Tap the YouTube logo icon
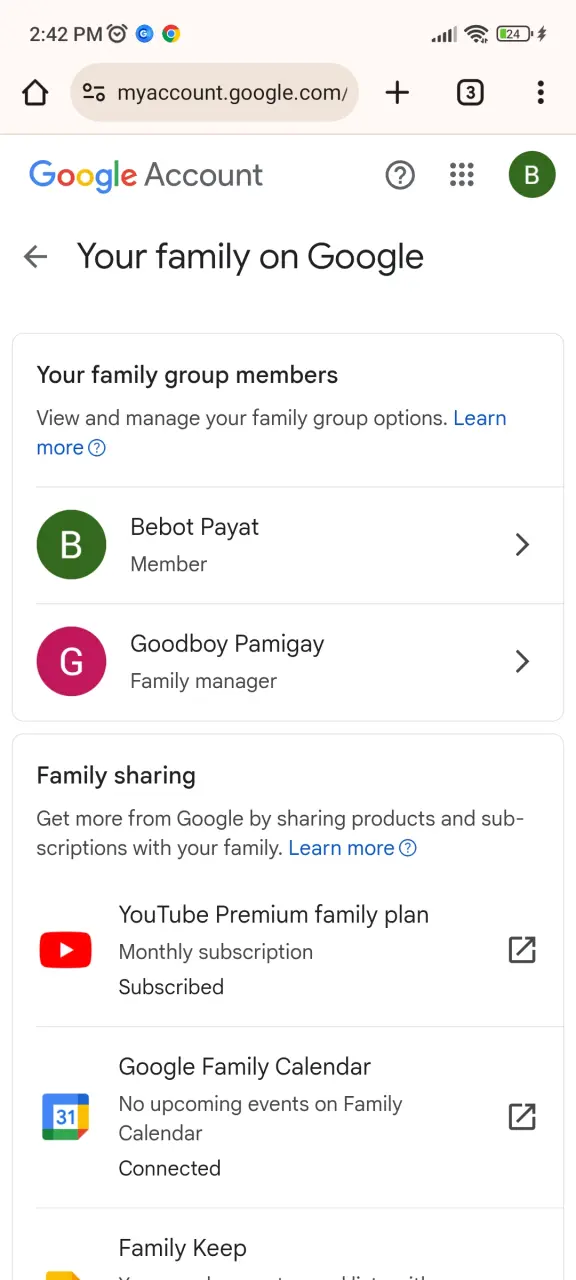This screenshot has width=576, height=1280. point(65,950)
